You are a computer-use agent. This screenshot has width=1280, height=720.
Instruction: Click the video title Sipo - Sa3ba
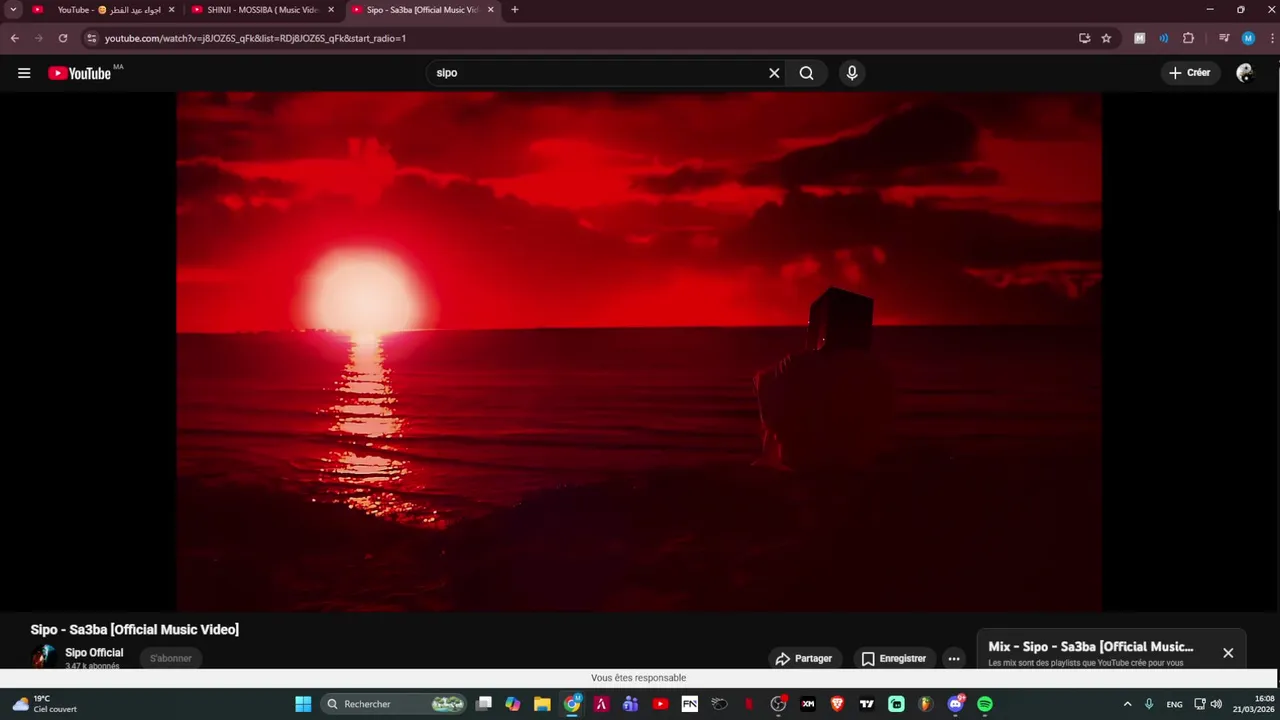pyautogui.click(x=135, y=629)
